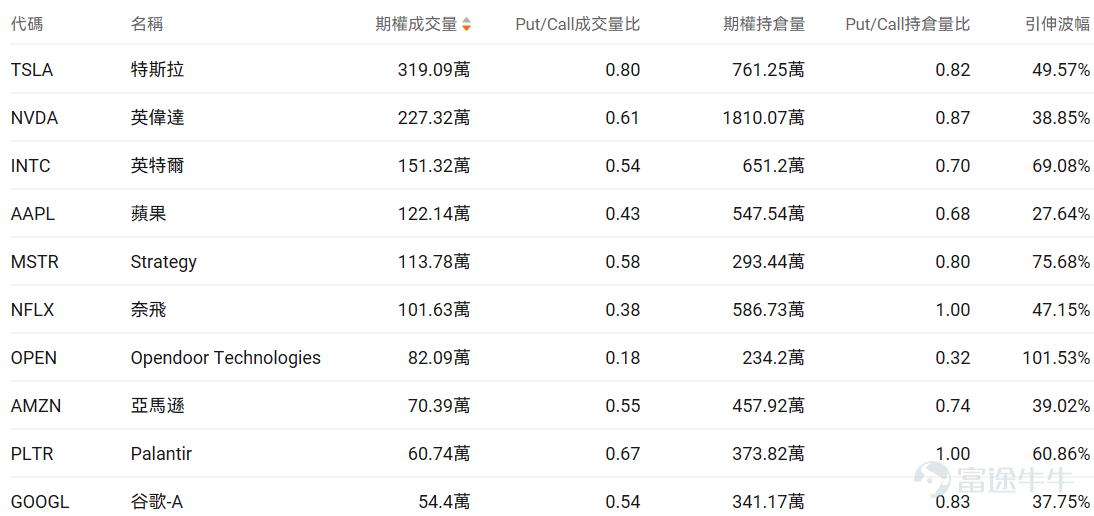
Task: Select NVDA option volume 227.32萬
Action: 434,118
